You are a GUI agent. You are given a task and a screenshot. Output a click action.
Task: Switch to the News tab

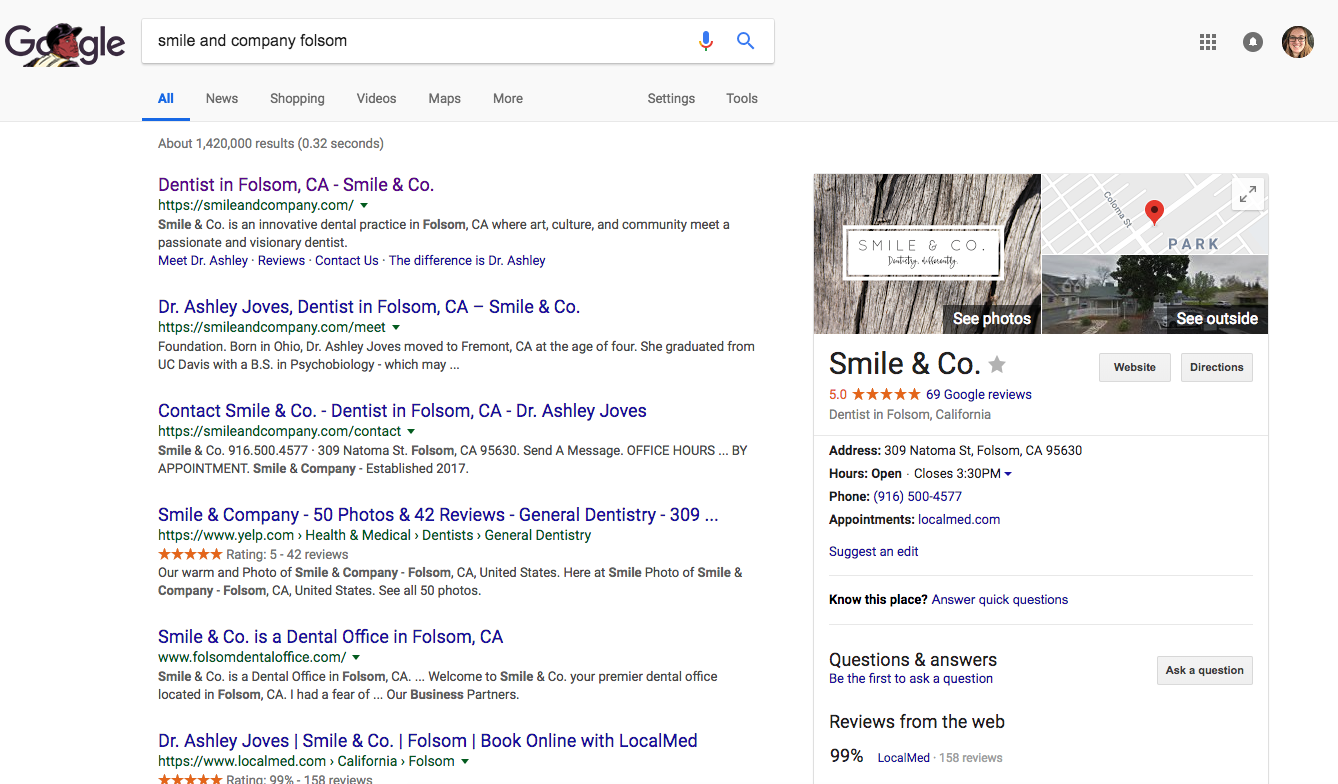(222, 98)
